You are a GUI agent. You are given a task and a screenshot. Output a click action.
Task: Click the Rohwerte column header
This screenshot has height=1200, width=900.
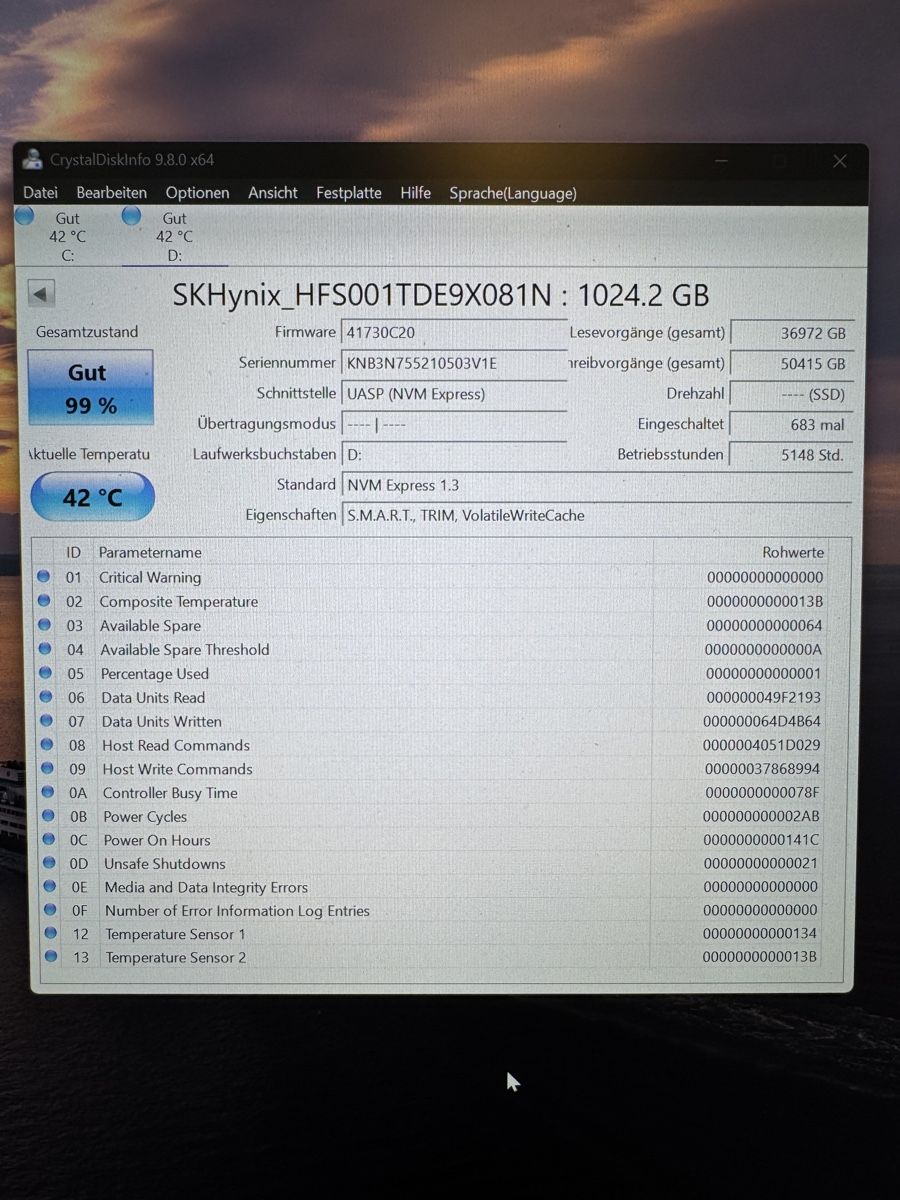coord(793,552)
